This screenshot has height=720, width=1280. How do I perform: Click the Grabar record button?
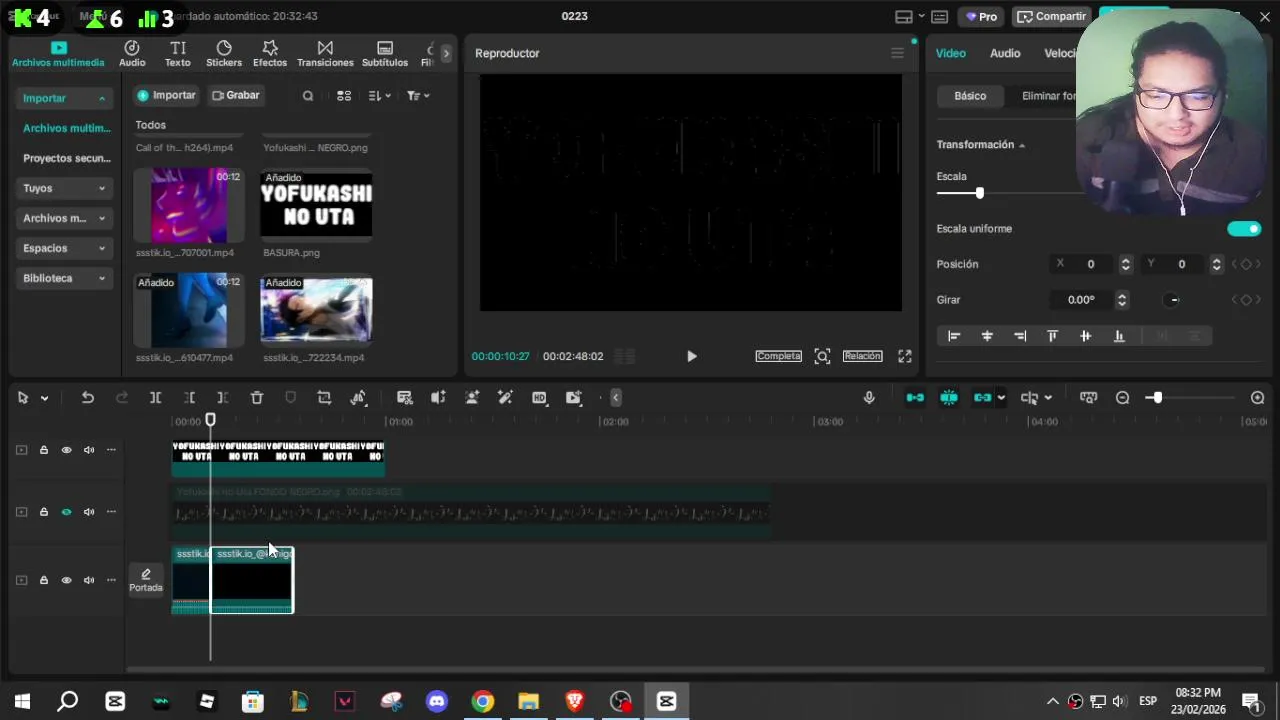click(x=236, y=95)
